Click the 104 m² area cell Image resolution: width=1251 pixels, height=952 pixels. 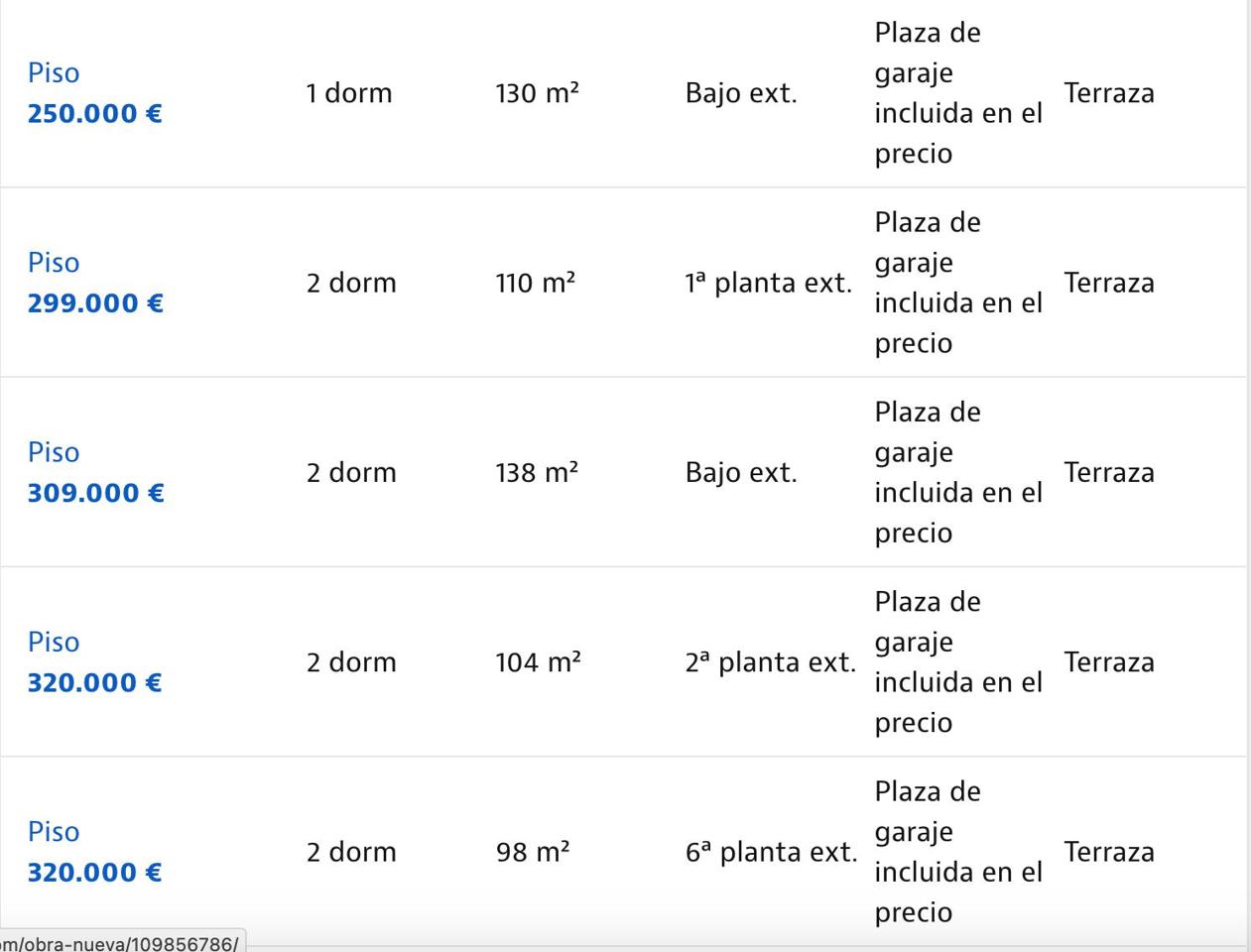538,662
